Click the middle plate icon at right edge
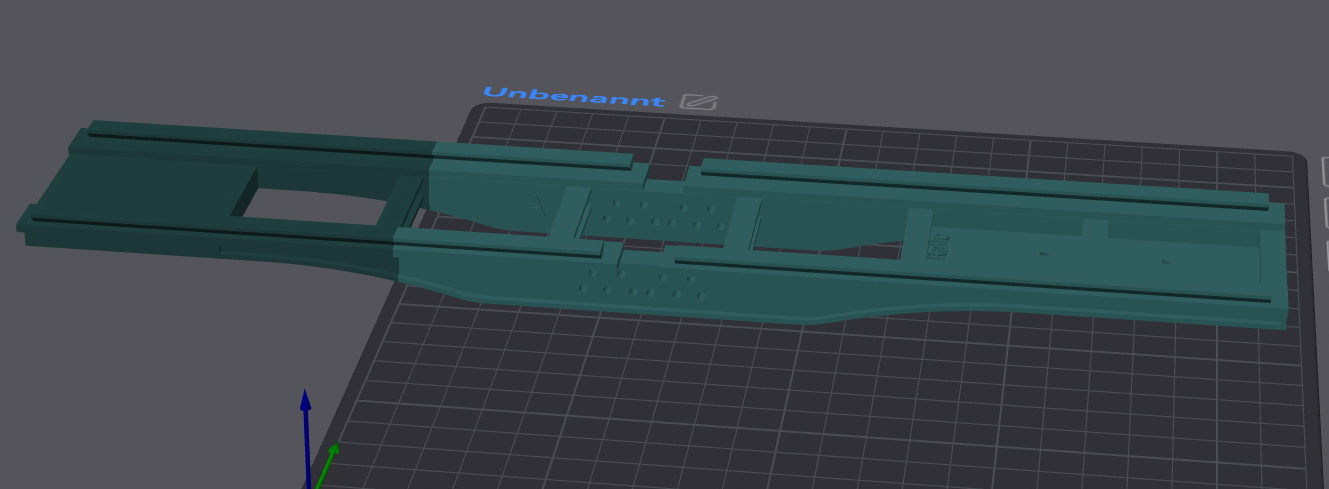1329x489 pixels. (1324, 212)
